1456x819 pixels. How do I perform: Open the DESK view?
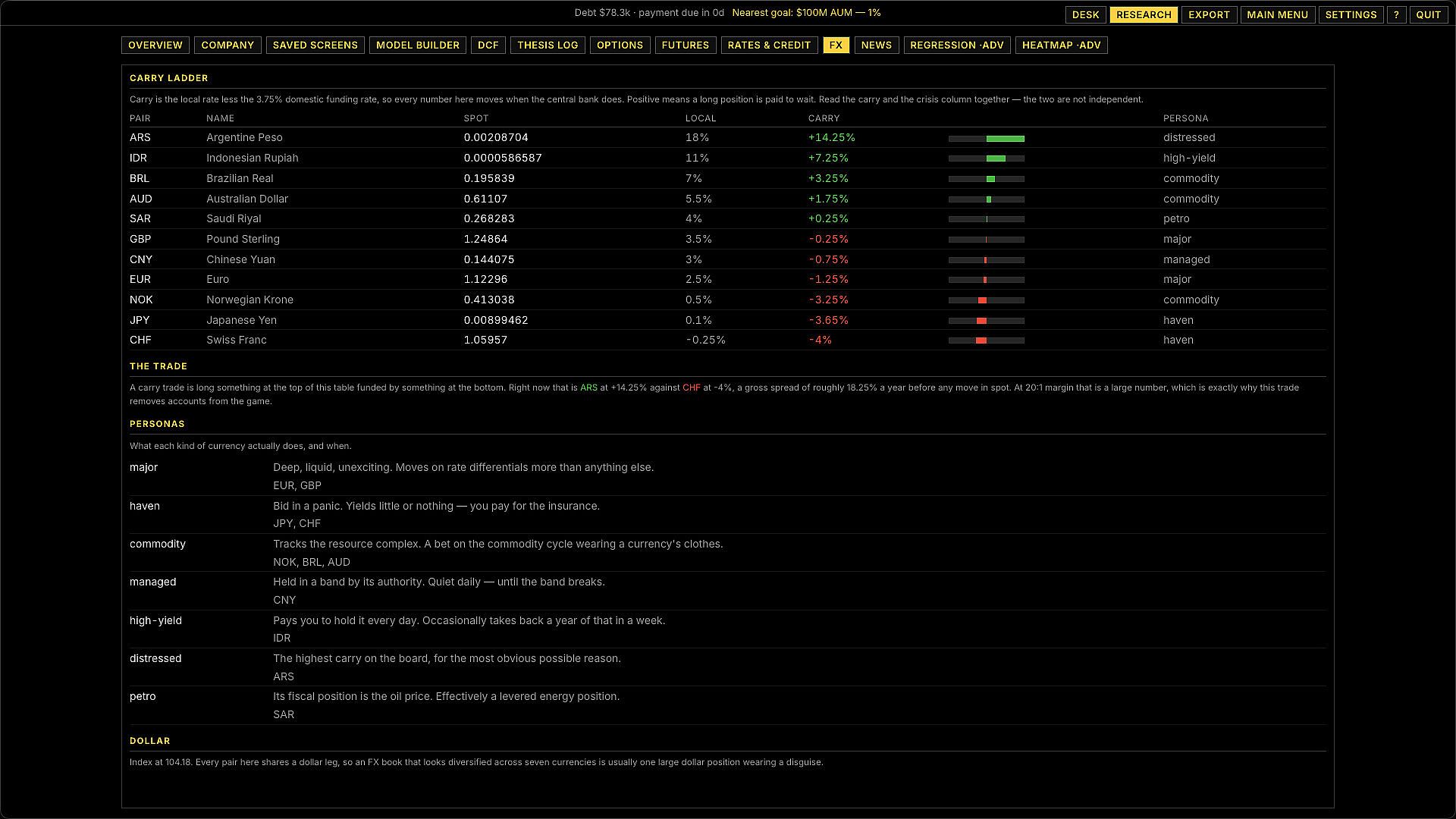pyautogui.click(x=1085, y=14)
